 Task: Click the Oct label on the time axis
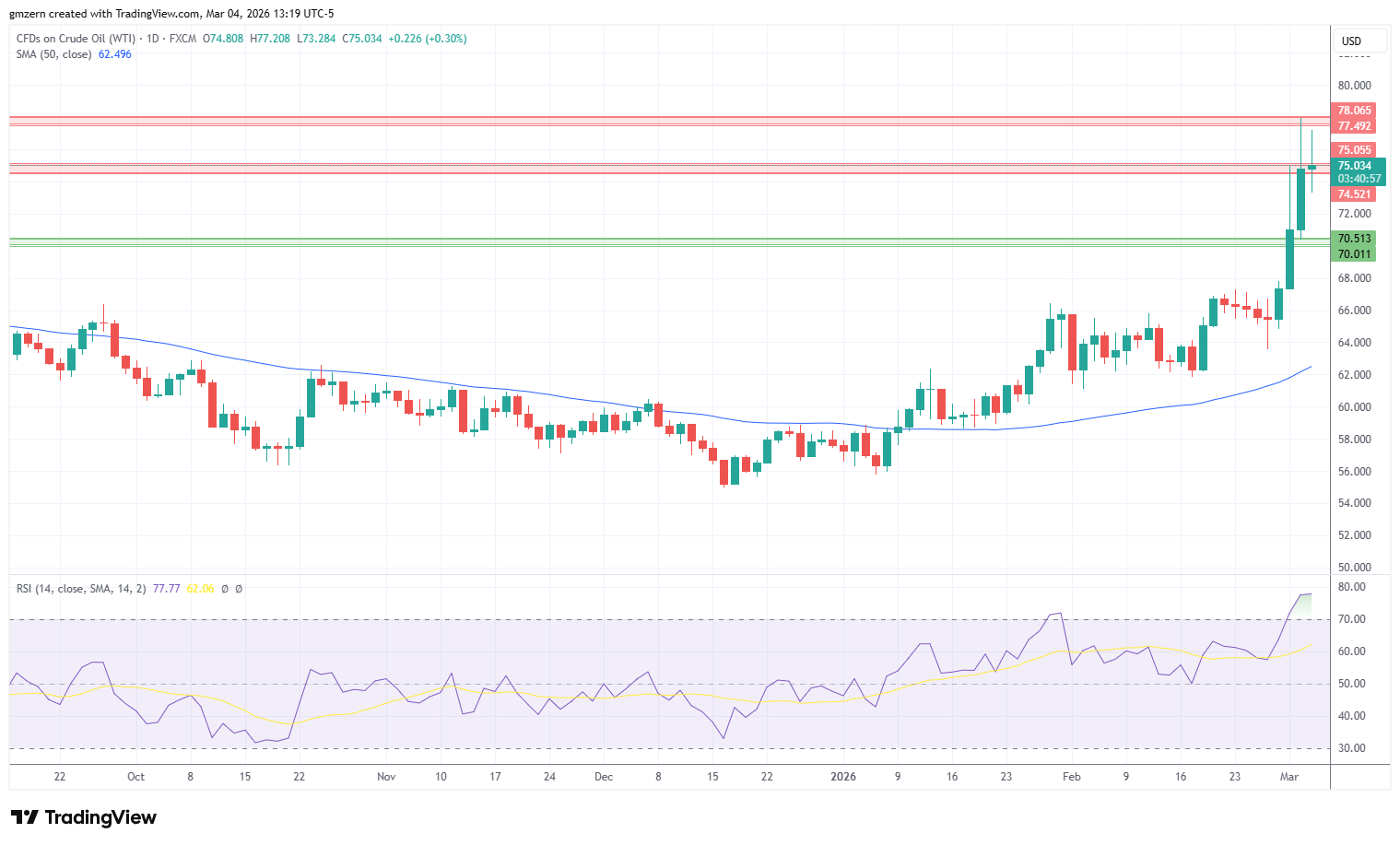pyautogui.click(x=135, y=777)
